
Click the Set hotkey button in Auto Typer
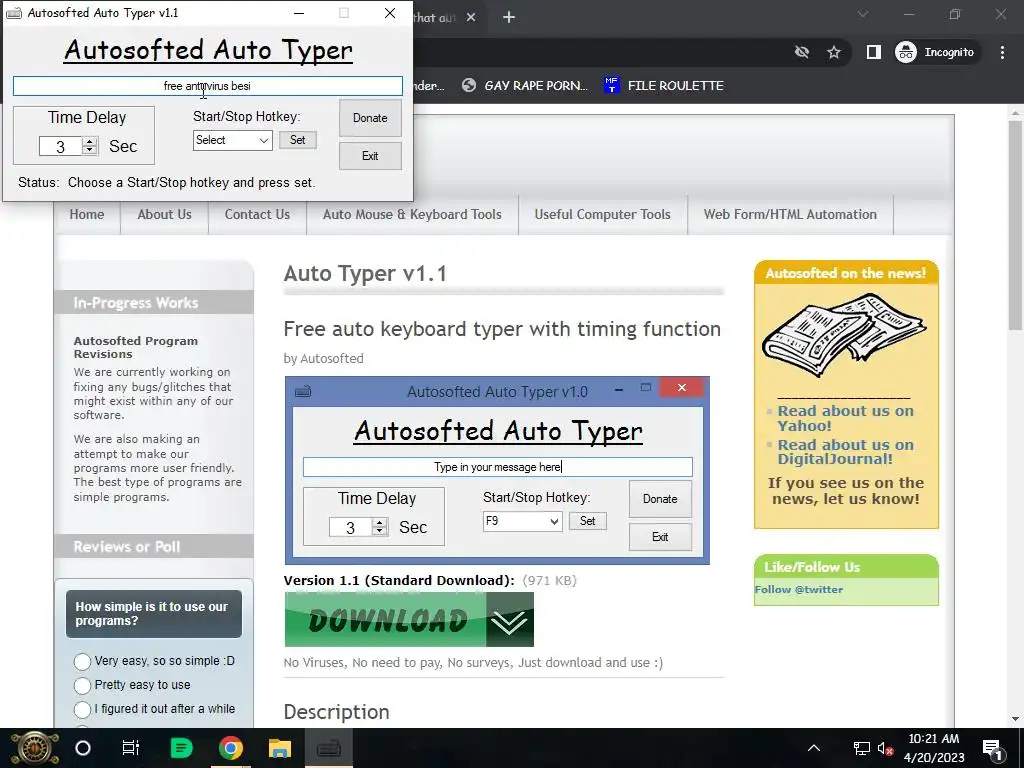(x=298, y=140)
